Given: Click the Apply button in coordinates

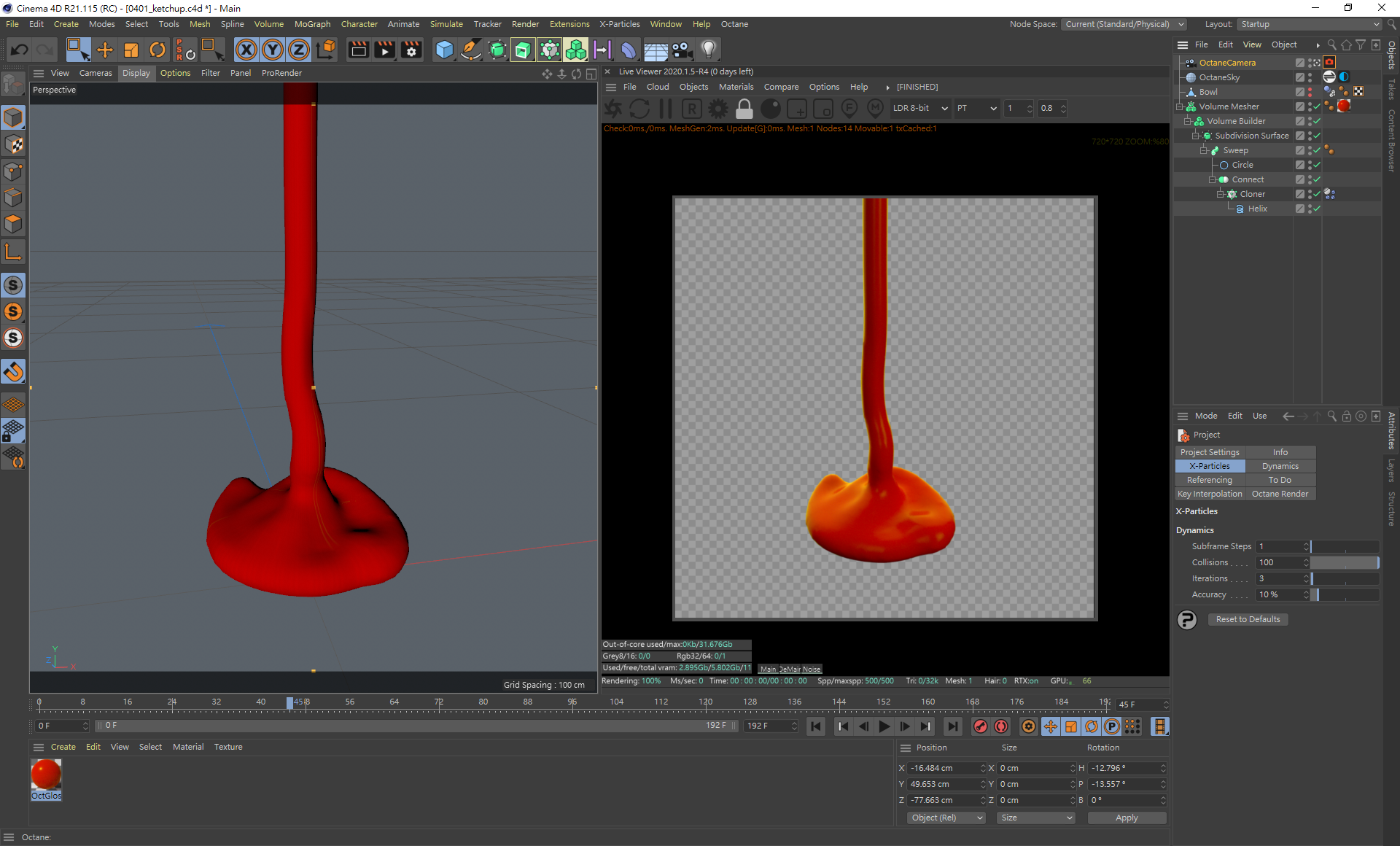Looking at the screenshot, I should click(1126, 818).
